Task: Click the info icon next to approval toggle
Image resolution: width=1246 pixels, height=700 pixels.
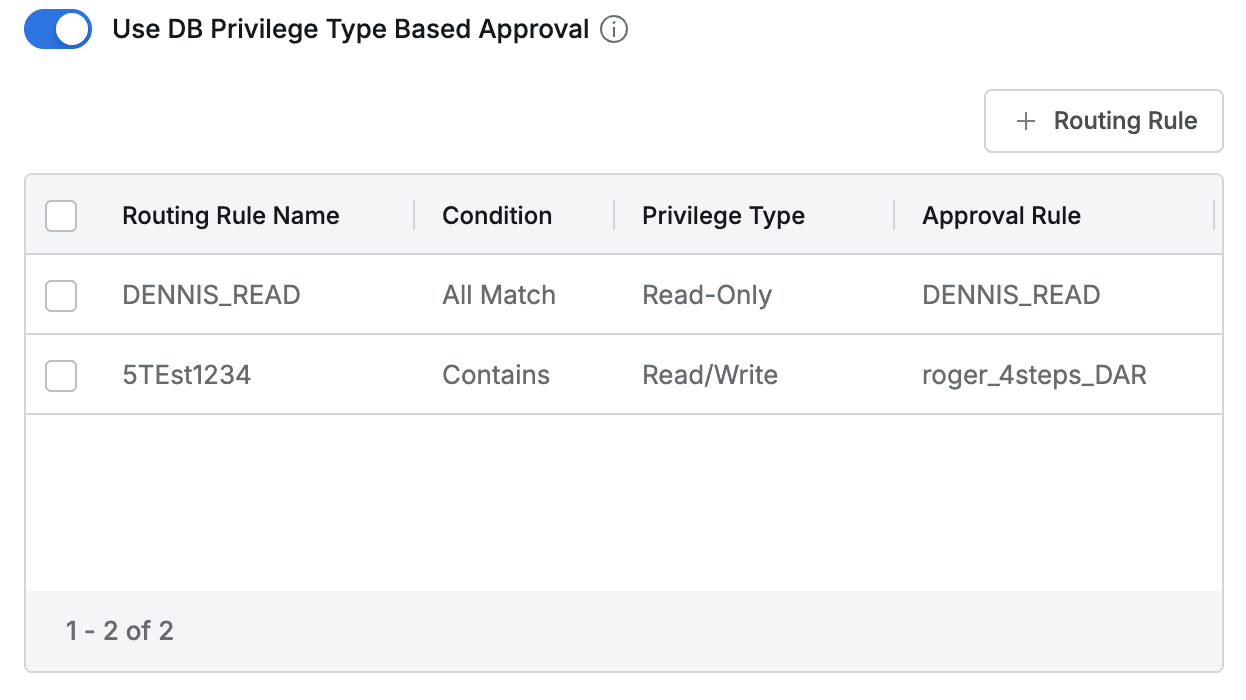Action: 614,29
